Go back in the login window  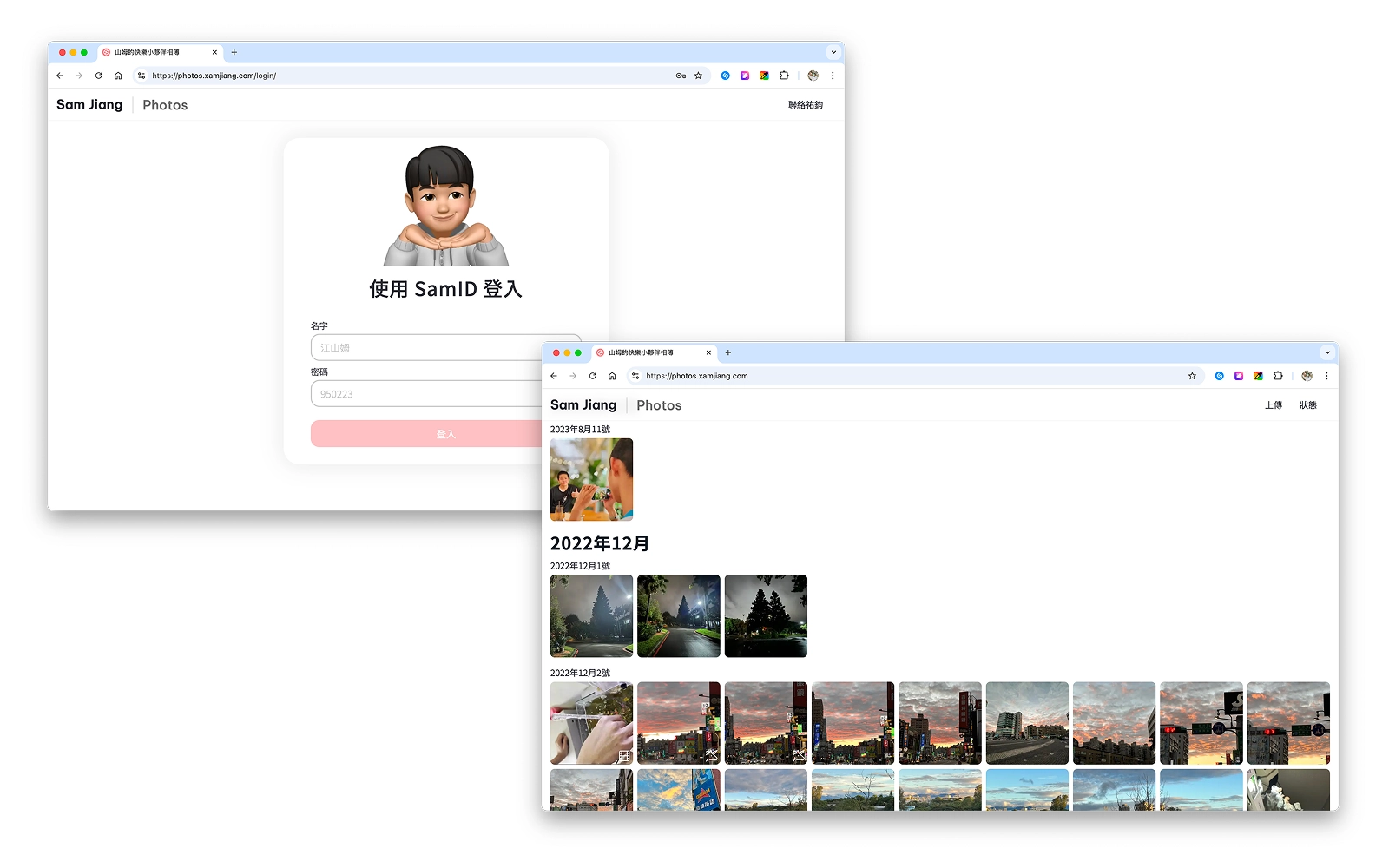pos(60,76)
